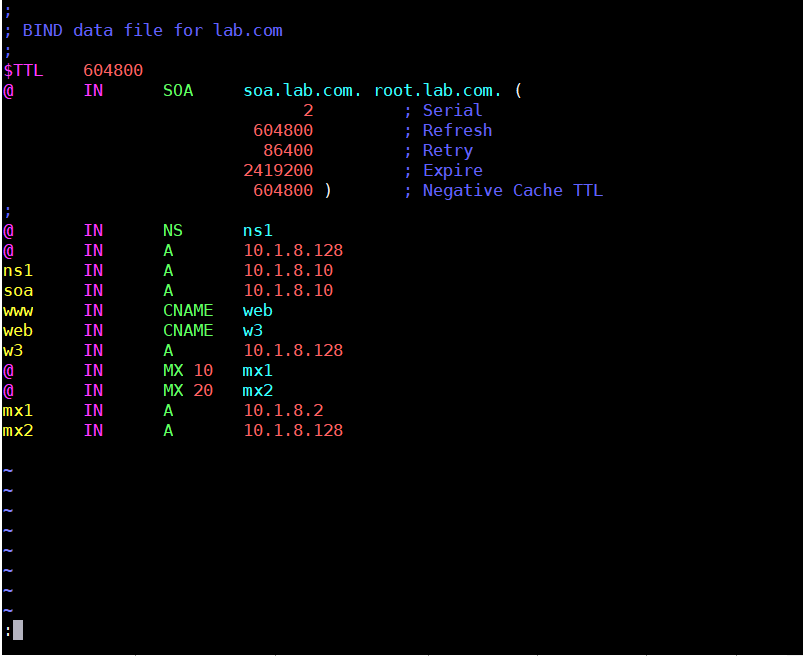Click the mx2 target on the MX 20 line
Screen dimensions: 803x656
pos(258,390)
